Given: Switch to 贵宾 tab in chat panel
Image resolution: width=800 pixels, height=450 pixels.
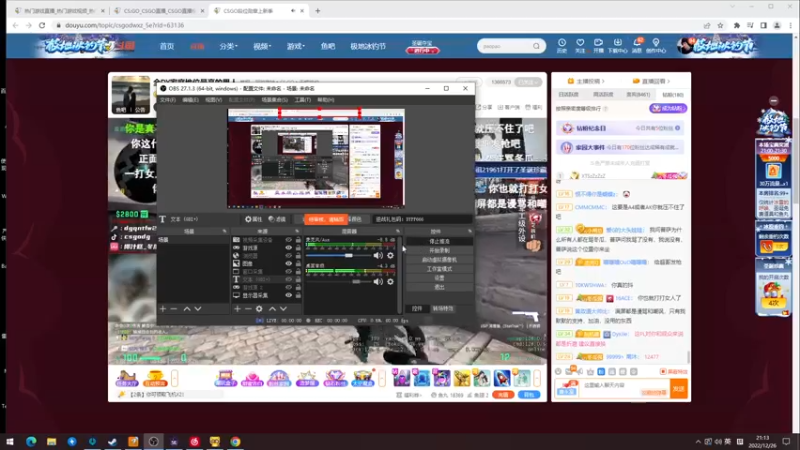Looking at the screenshot, I should pyautogui.click(x=638, y=95).
